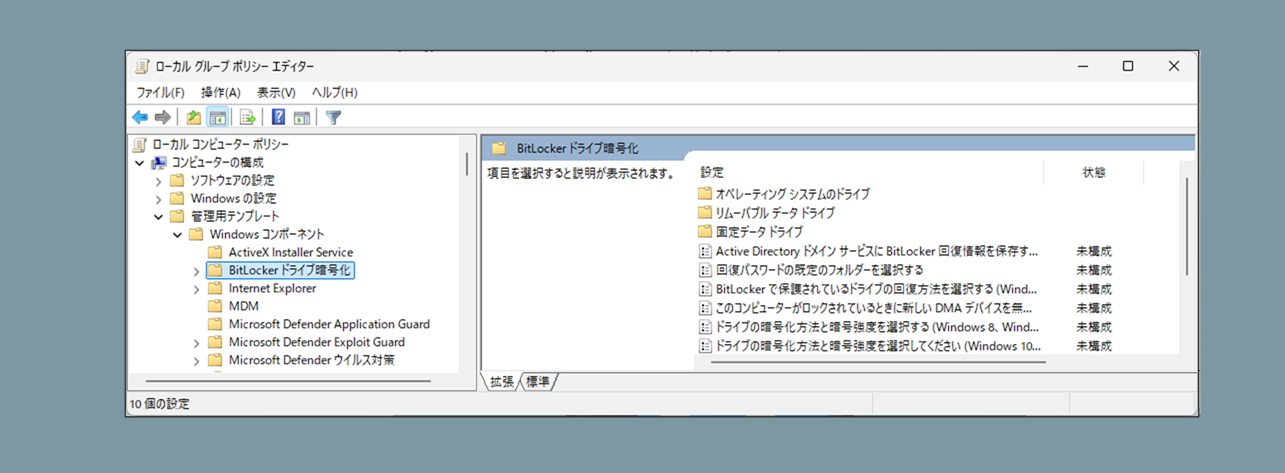Select オペレーティング システムのドライブ in list
Screen dimensions: 1285x473
792,194
